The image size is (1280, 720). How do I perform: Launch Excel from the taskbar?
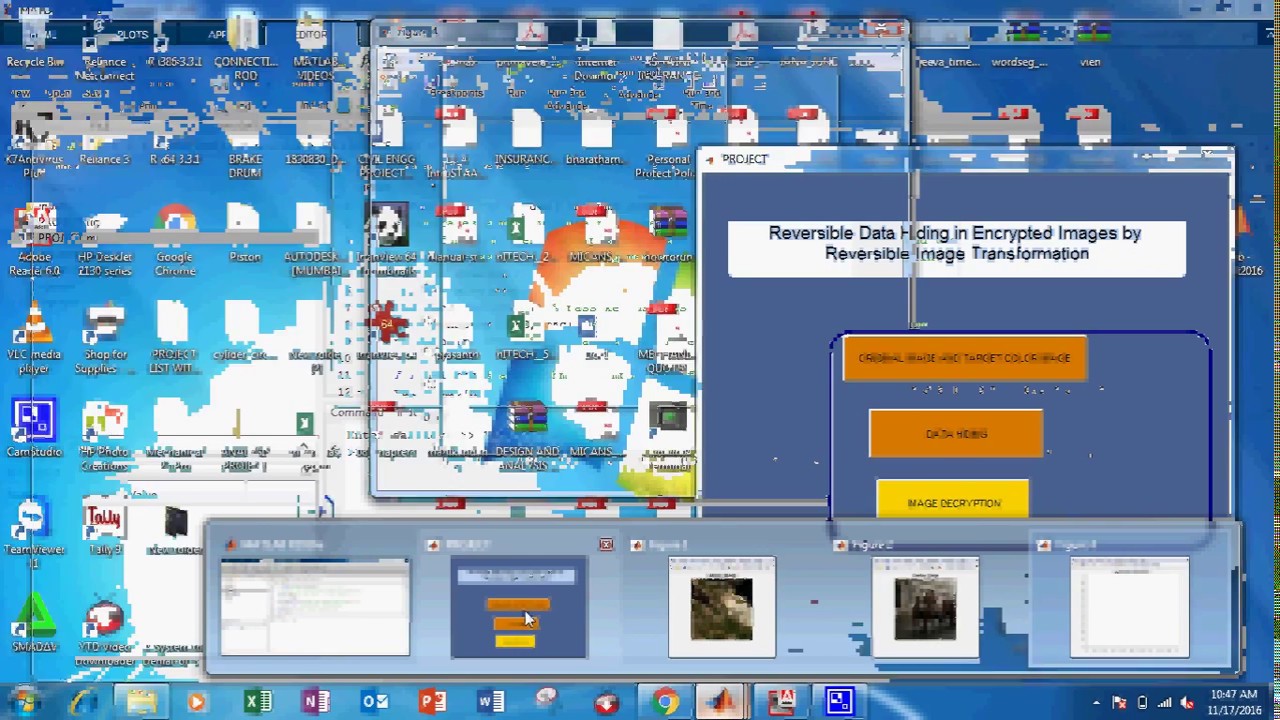258,702
